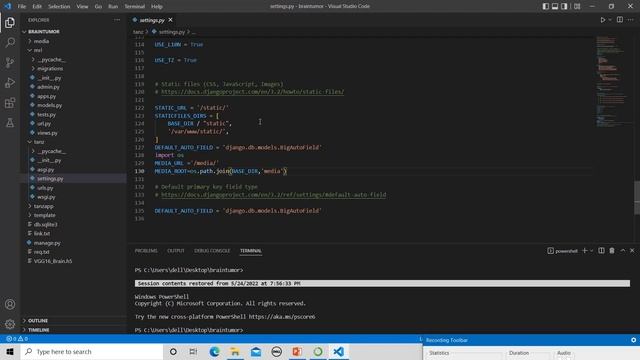Open the Extensions view

(10, 102)
